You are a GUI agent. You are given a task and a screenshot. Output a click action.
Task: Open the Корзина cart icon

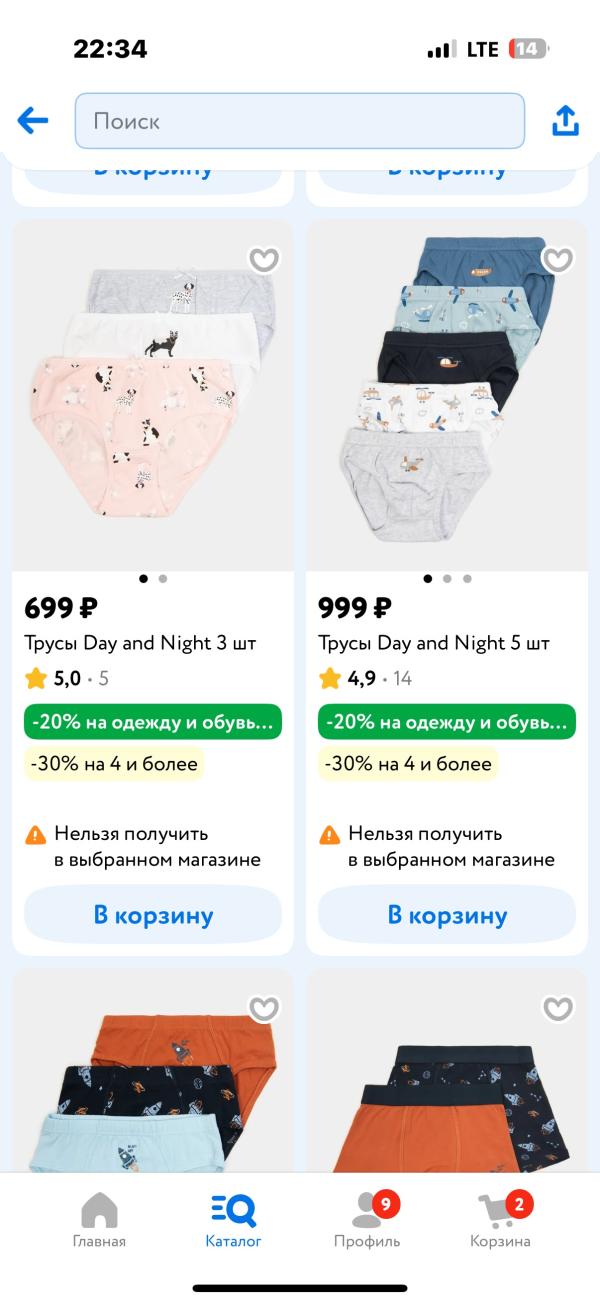(x=500, y=1221)
